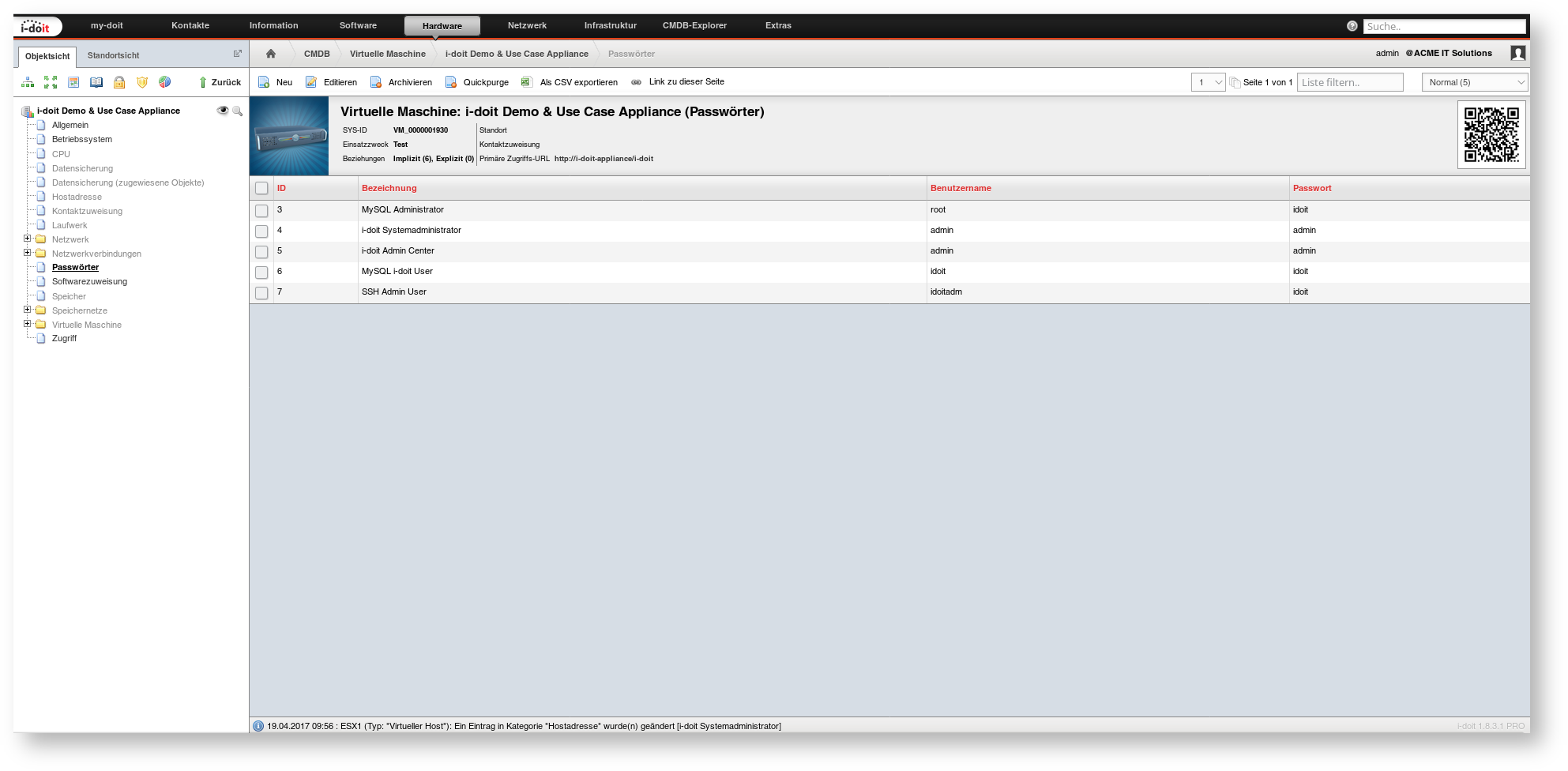This screenshot has height=771, width=1568.
Task: Click the yellow shield icon
Action: (142, 82)
